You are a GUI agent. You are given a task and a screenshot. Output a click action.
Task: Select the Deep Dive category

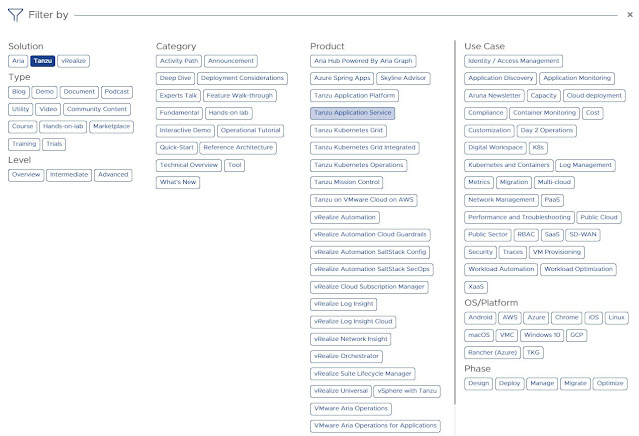[175, 78]
